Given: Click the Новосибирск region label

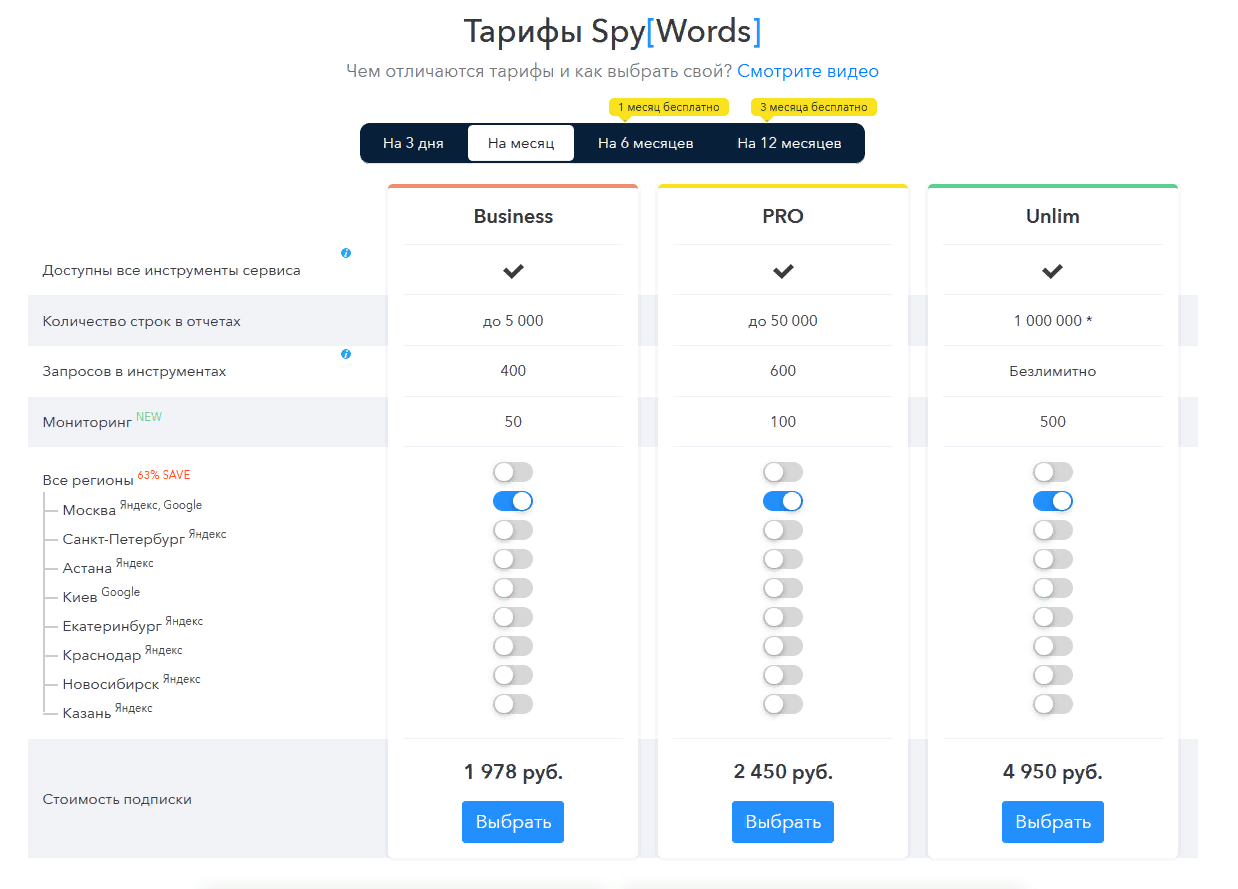Looking at the screenshot, I should 111,684.
